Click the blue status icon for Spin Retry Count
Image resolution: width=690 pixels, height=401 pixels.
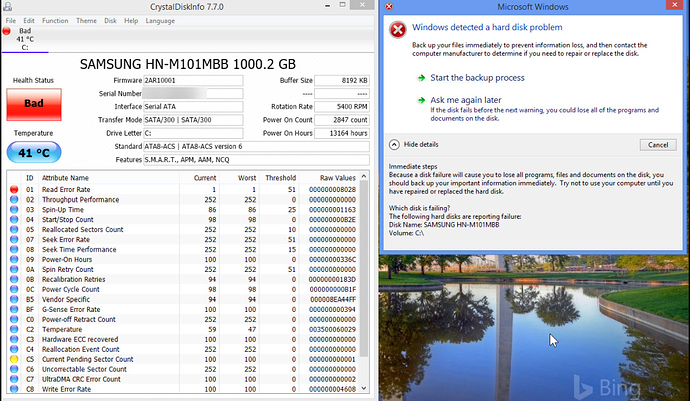14,269
